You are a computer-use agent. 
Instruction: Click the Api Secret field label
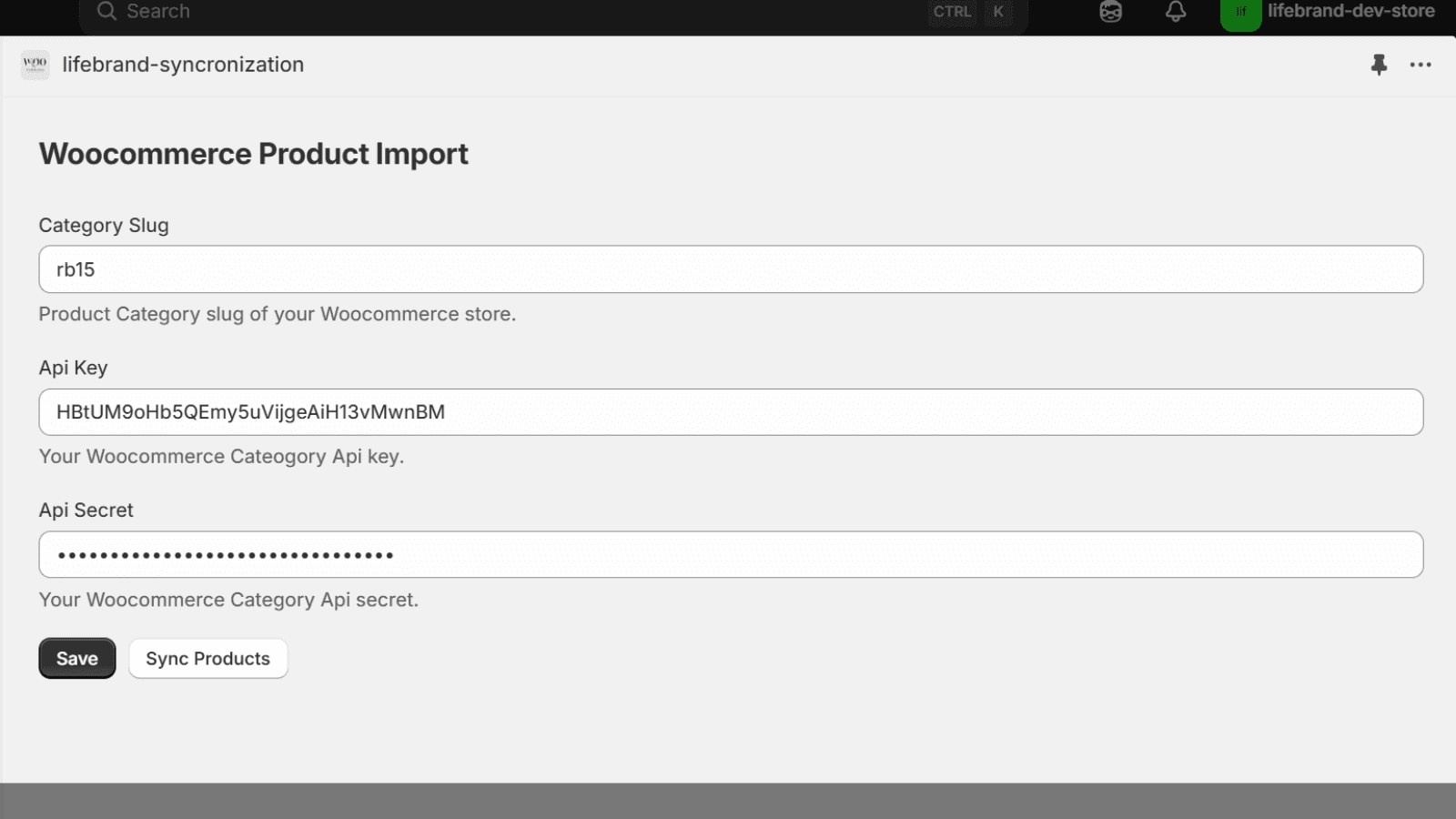coord(86,511)
